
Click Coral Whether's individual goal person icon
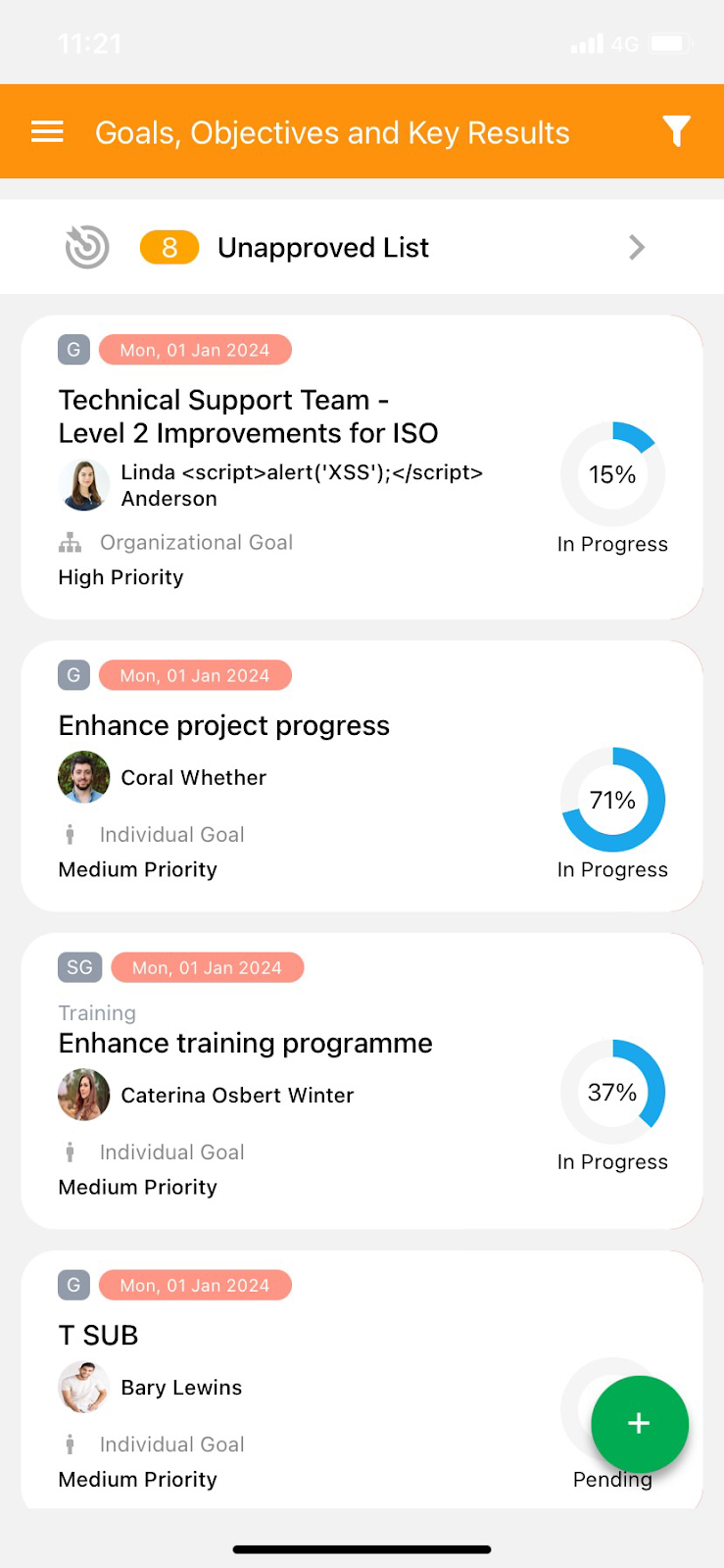coord(70,835)
